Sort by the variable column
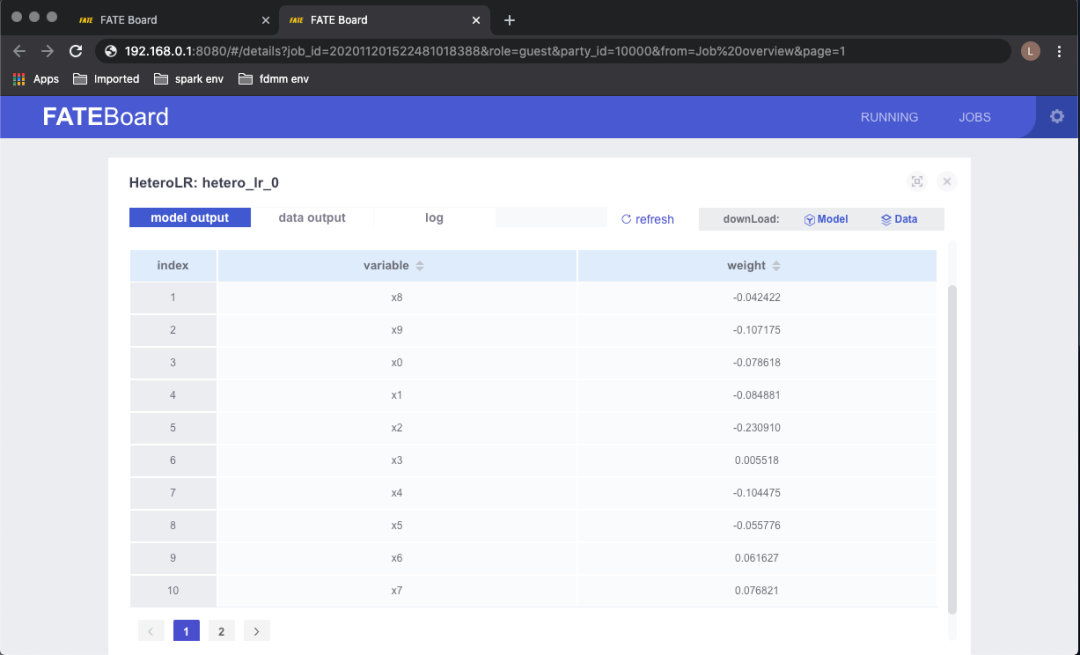 click(419, 266)
